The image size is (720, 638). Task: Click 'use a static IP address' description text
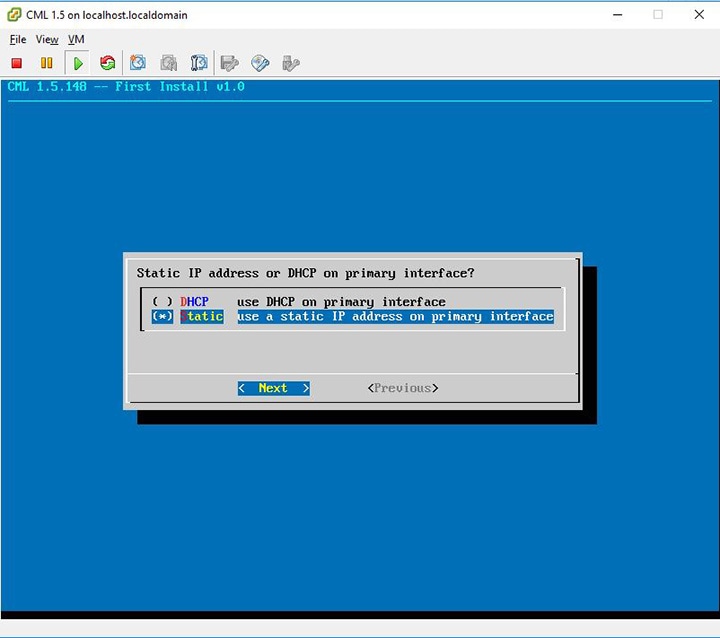click(x=395, y=316)
